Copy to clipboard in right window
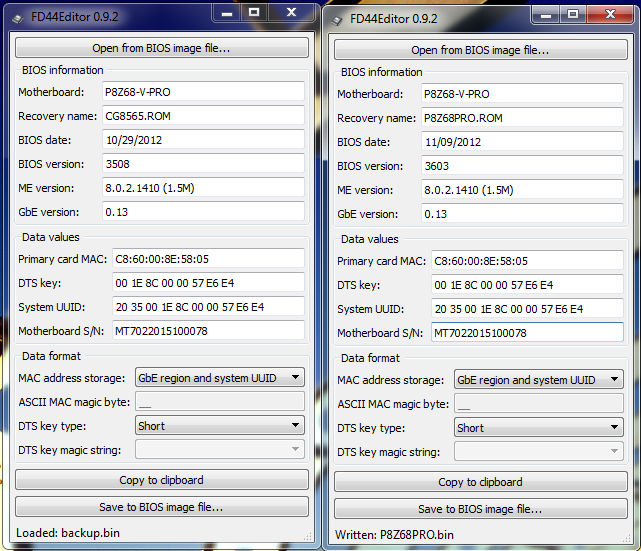The height and width of the screenshot is (551, 641). pyautogui.click(x=481, y=482)
